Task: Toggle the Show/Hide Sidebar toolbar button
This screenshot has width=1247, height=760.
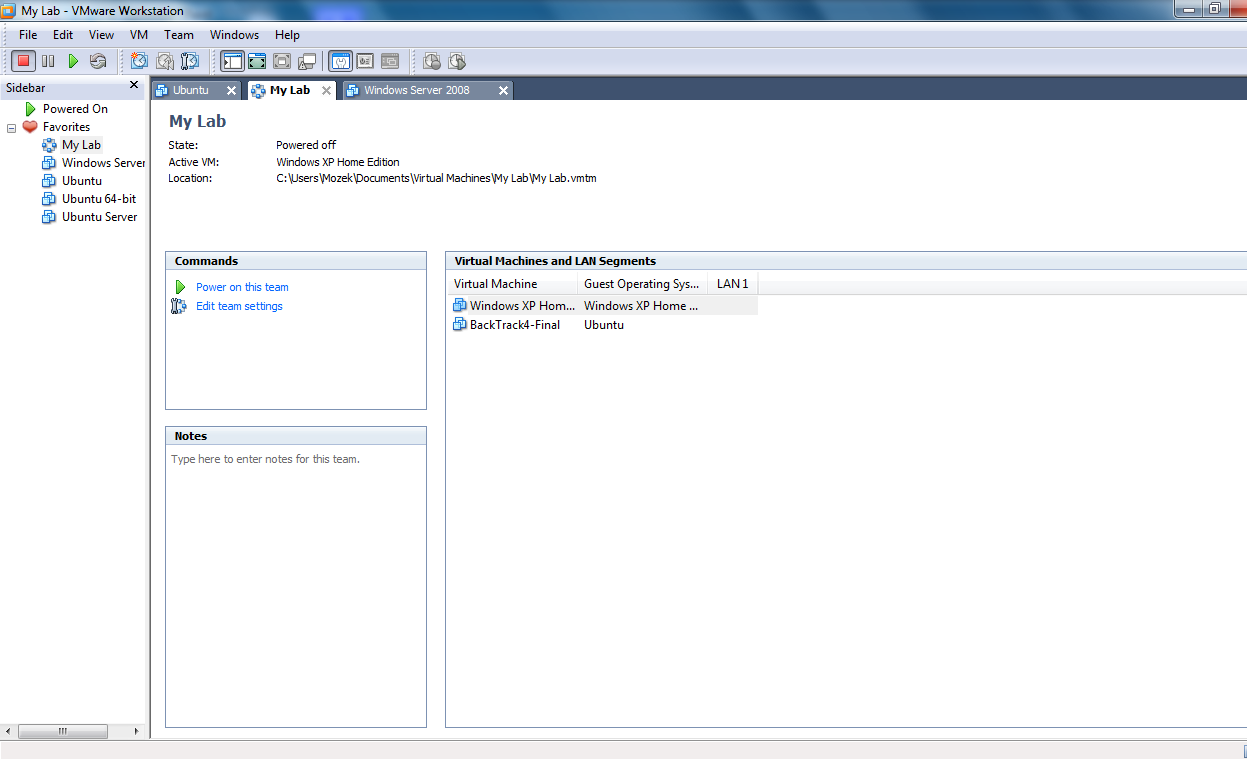Action: pos(232,61)
